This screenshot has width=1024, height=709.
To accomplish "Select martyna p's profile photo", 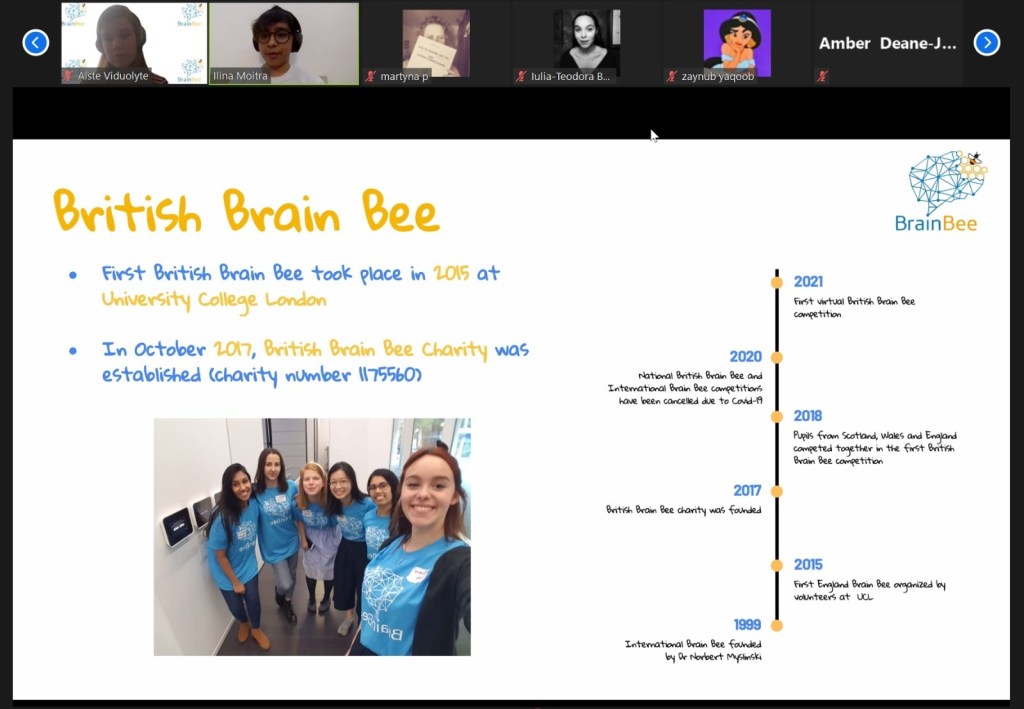I will pyautogui.click(x=436, y=42).
